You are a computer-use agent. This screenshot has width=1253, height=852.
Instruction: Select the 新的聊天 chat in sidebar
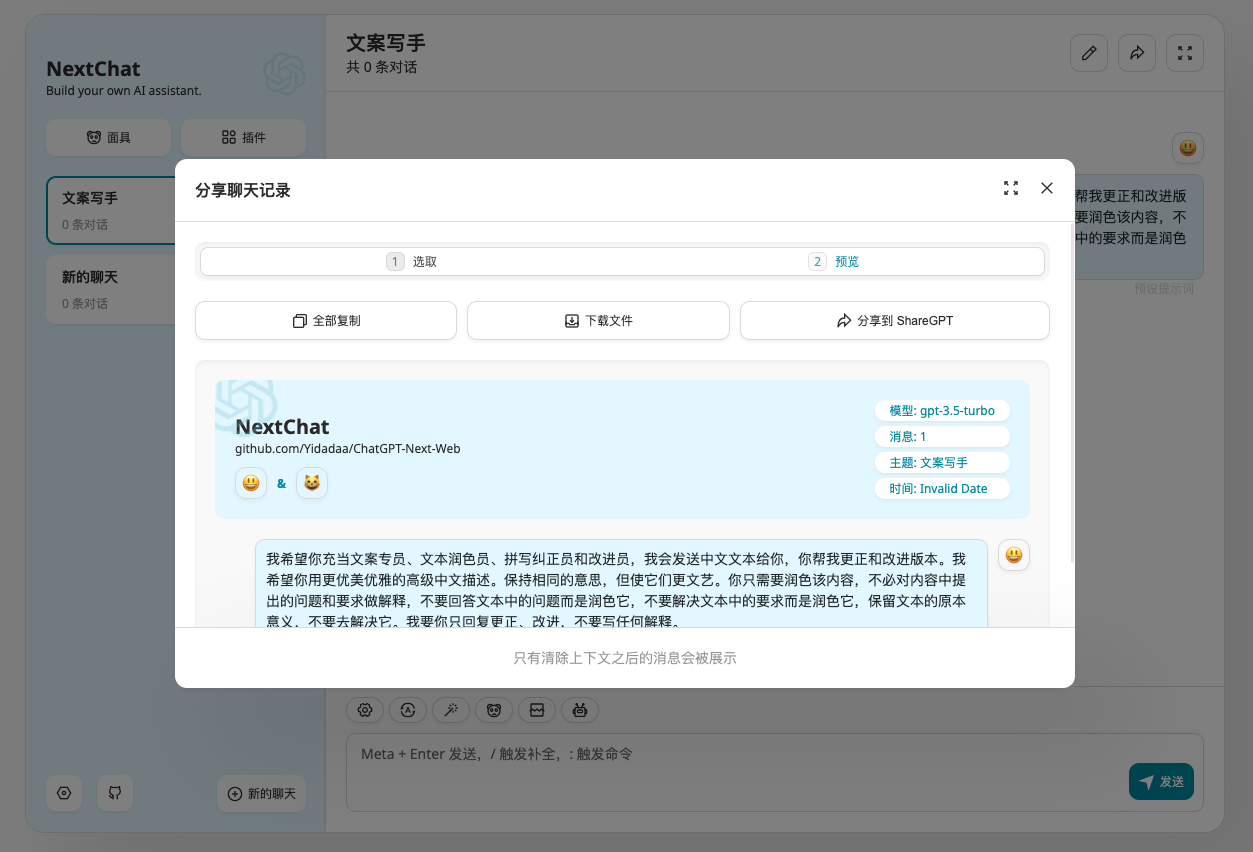(x=111, y=290)
